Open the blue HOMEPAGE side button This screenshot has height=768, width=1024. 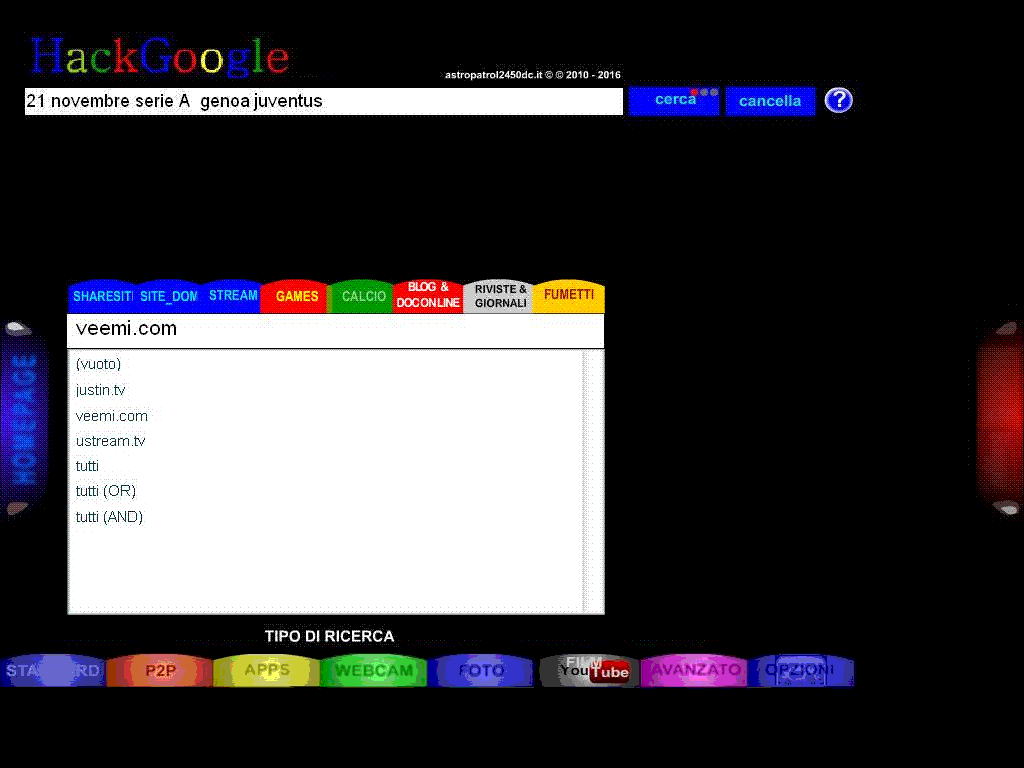point(24,419)
